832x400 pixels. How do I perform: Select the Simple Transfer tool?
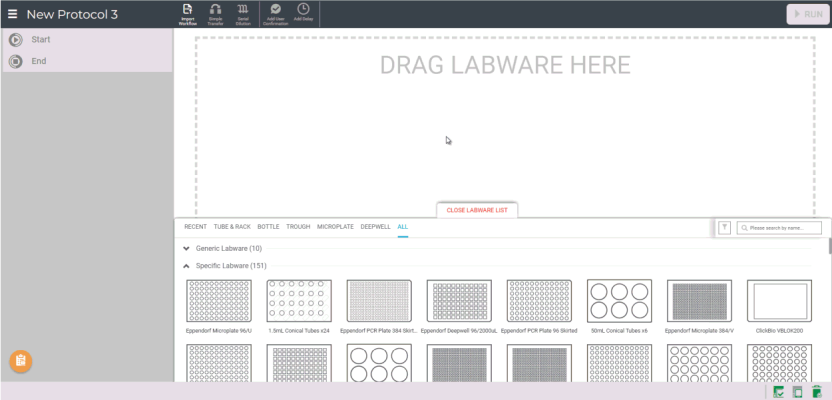pos(215,14)
